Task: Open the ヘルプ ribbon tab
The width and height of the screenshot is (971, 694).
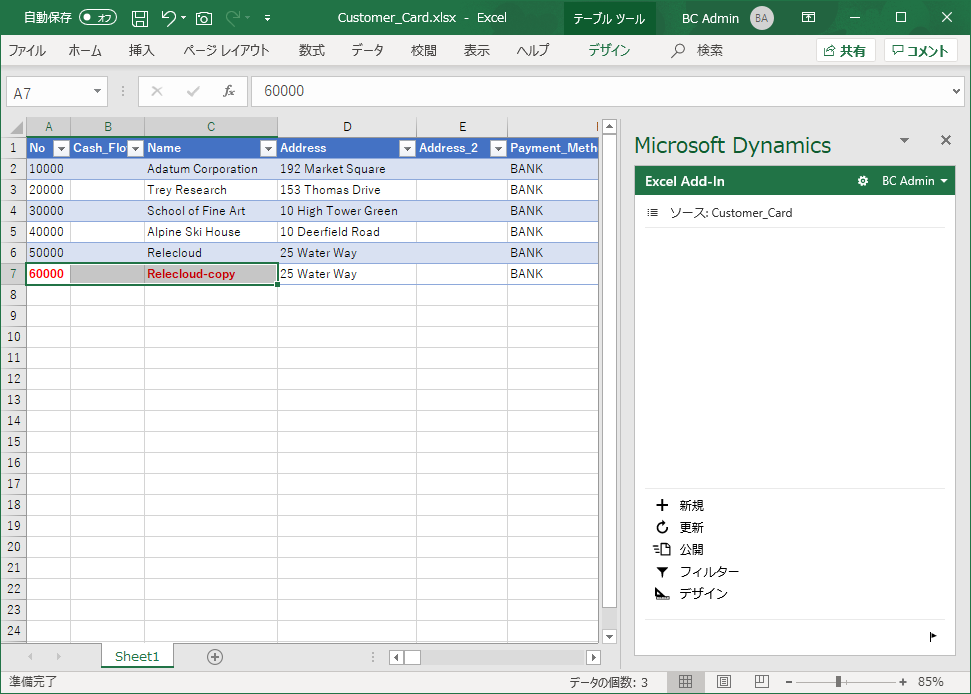Action: click(x=533, y=51)
